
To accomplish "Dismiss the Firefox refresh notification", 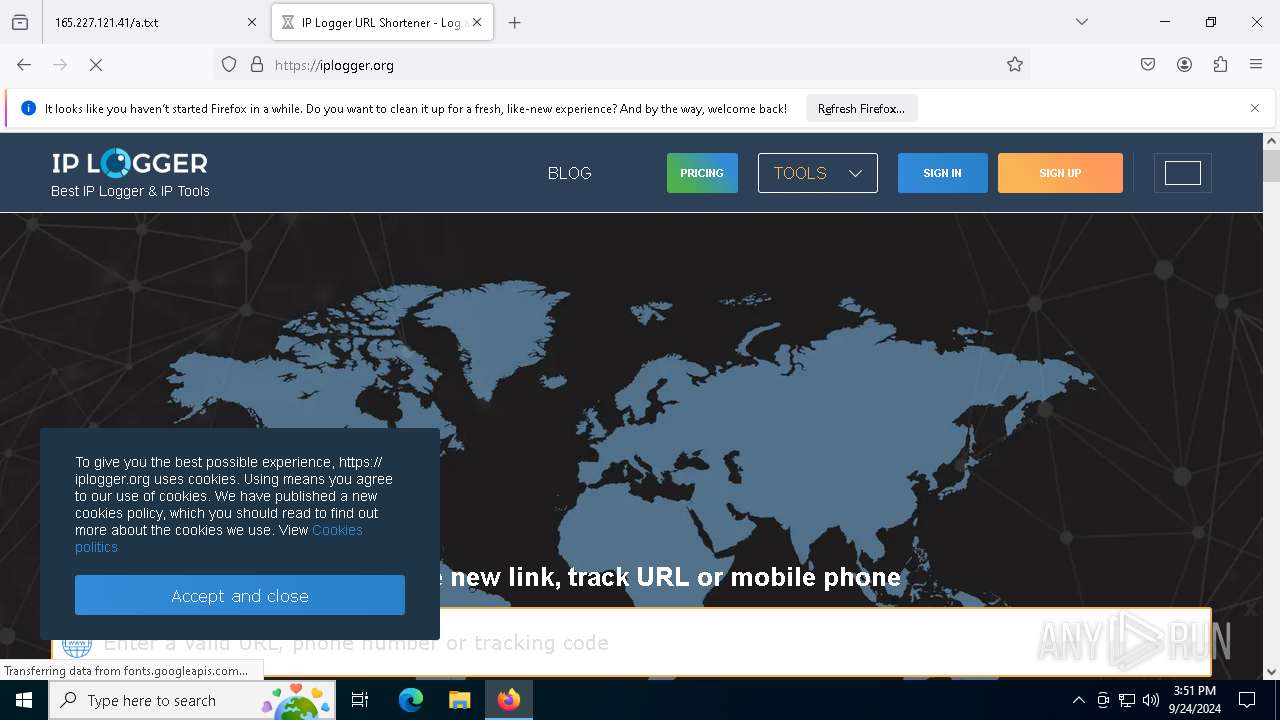I will [1255, 108].
